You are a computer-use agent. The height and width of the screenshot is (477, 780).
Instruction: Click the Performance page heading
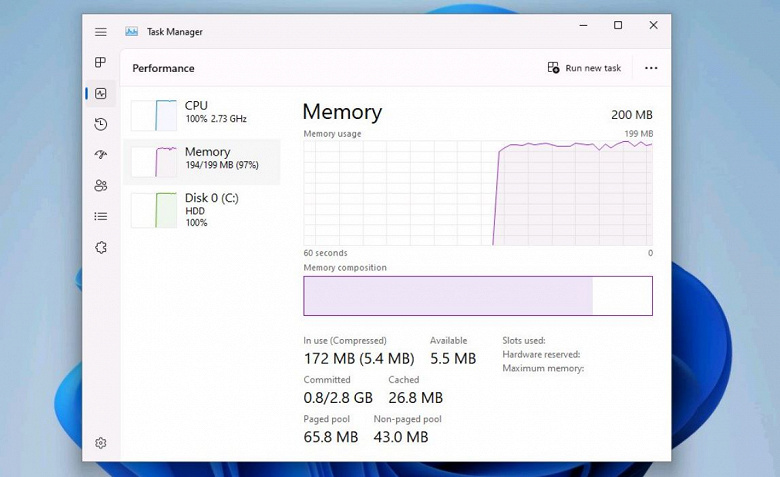coord(163,68)
